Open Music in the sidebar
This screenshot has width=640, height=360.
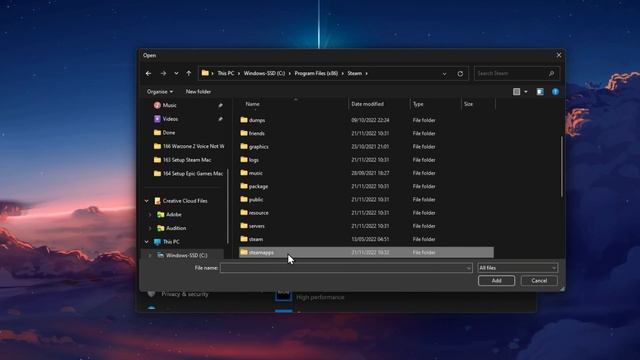[170, 105]
